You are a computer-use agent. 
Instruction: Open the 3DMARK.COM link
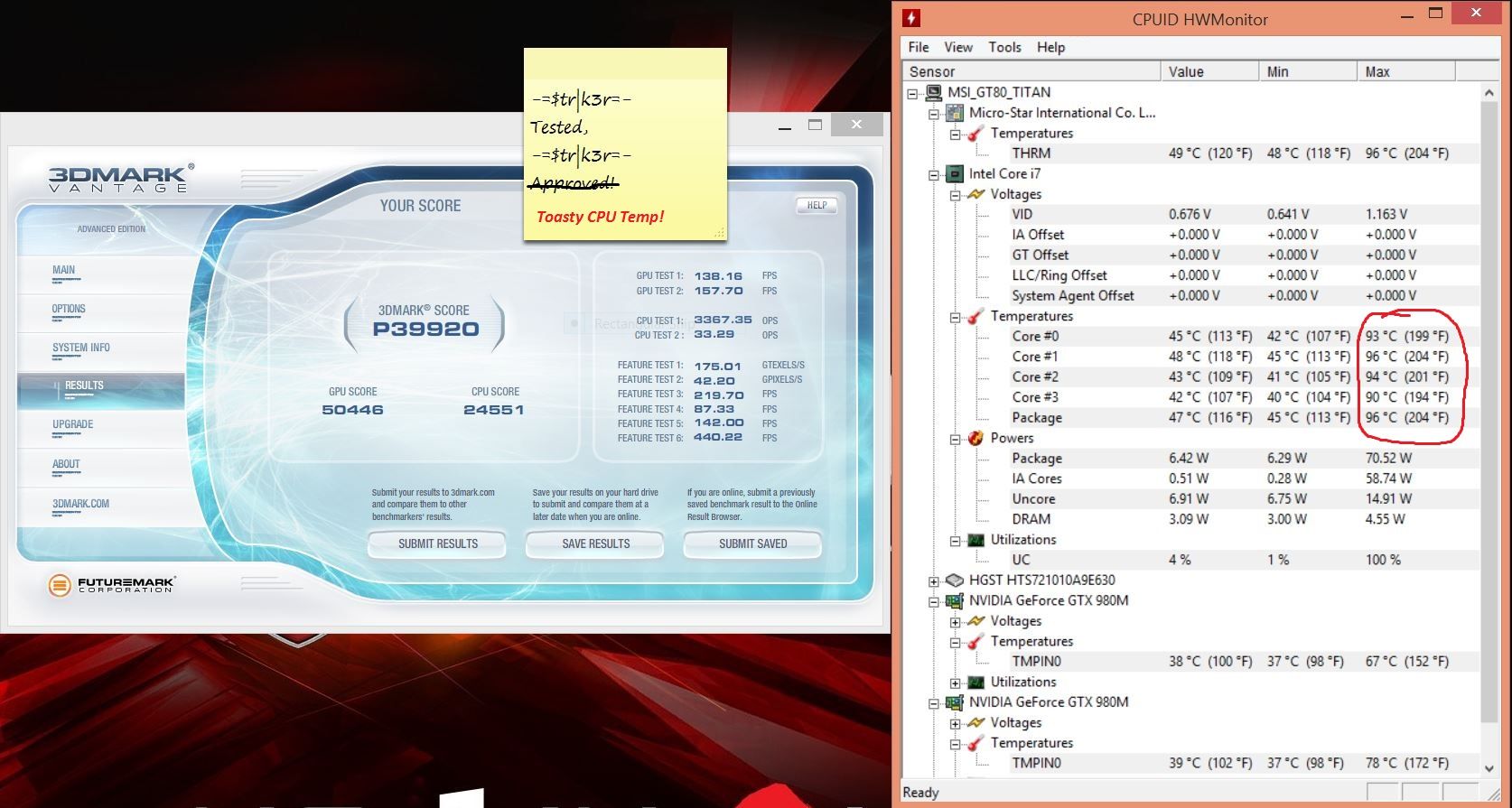(101, 508)
